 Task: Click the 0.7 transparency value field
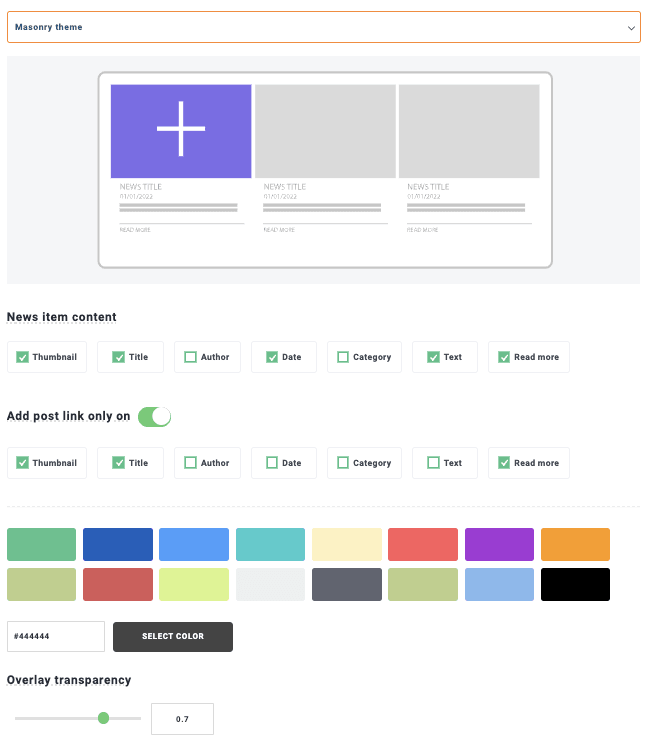(x=182, y=719)
